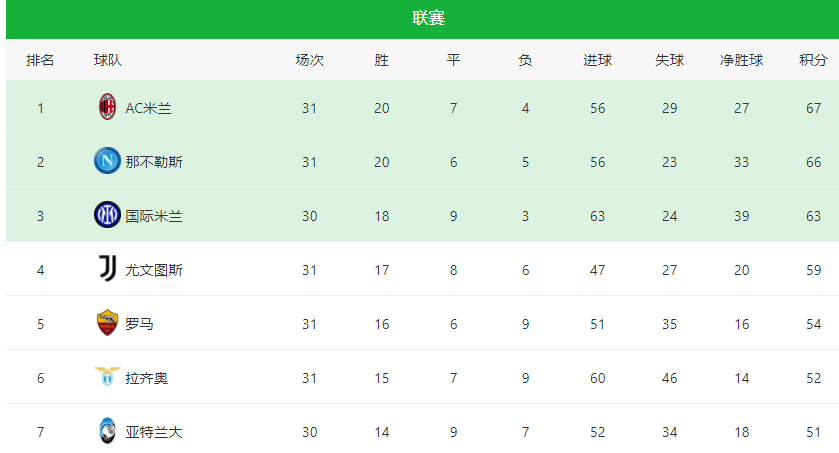Click the 净胜球 column header
Screen dimensions: 839x453
coord(742,60)
